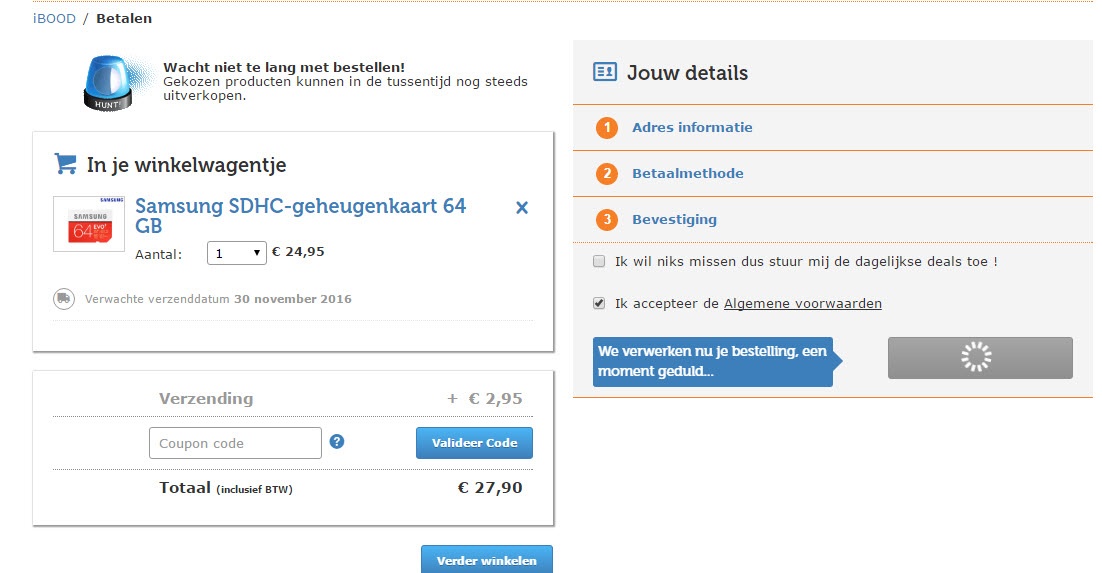Click the blue Hunt siren icon
The height and width of the screenshot is (573, 1102).
[x=111, y=82]
